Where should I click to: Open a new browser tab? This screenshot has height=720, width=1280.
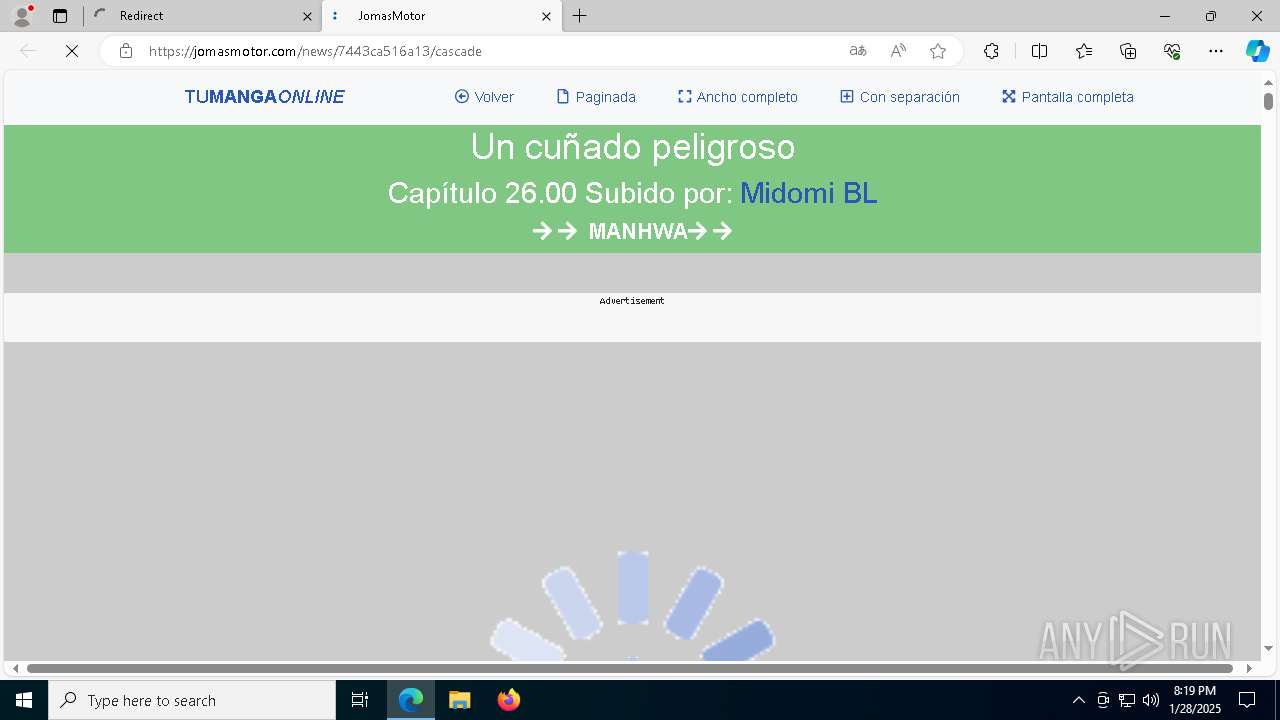click(580, 16)
